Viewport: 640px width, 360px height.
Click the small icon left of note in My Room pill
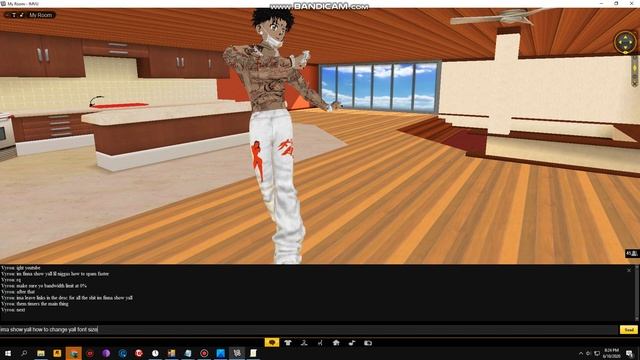13,15
